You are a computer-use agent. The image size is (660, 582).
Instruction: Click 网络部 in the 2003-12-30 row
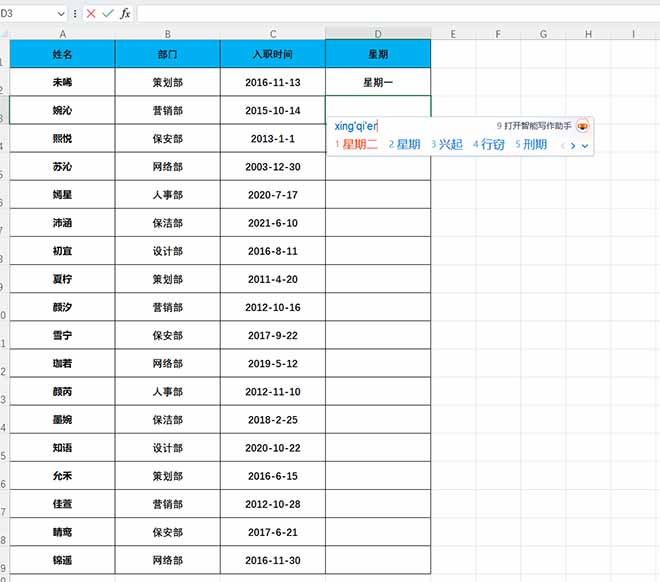click(168, 167)
